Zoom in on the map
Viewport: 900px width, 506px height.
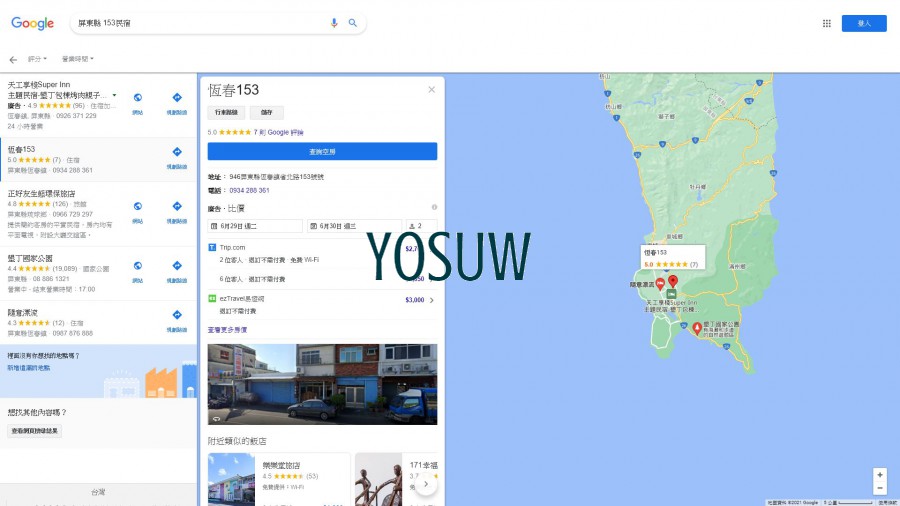coord(879,474)
